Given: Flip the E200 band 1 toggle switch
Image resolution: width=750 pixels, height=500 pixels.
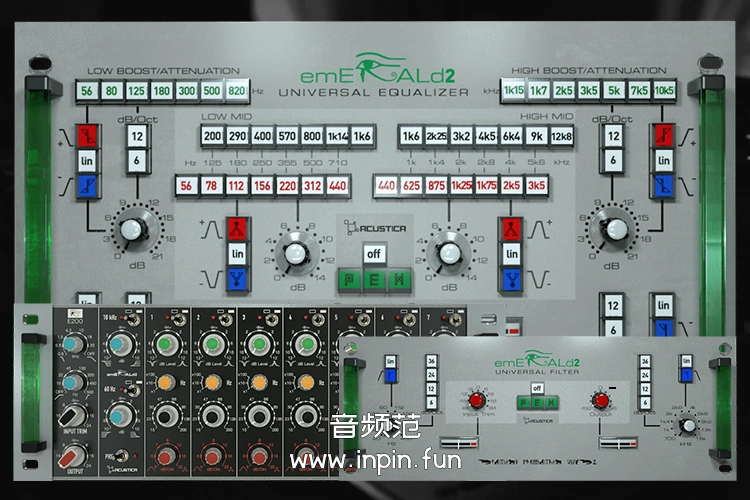Looking at the screenshot, I should tap(178, 320).
